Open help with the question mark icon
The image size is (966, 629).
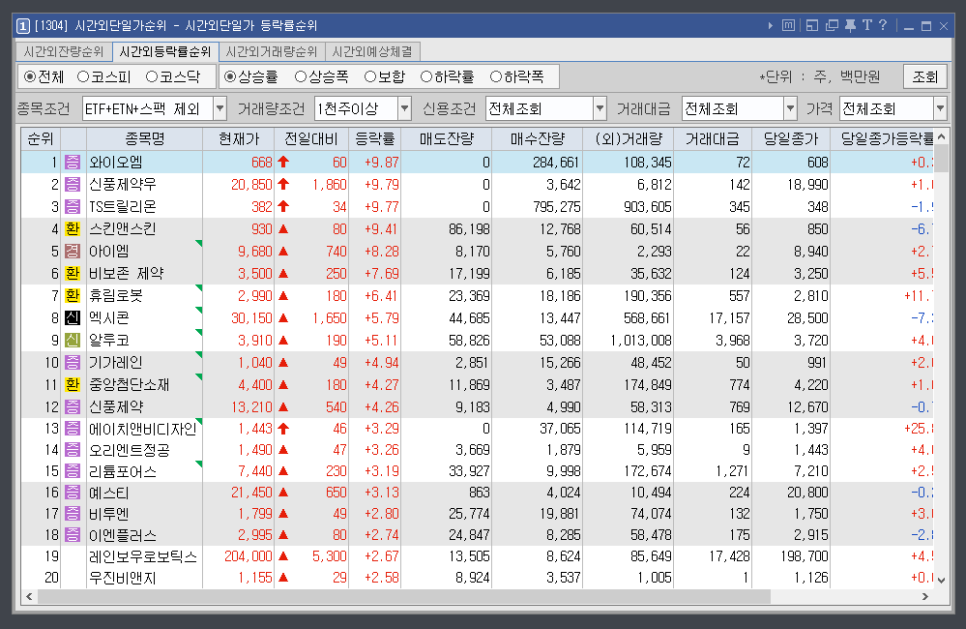883,25
